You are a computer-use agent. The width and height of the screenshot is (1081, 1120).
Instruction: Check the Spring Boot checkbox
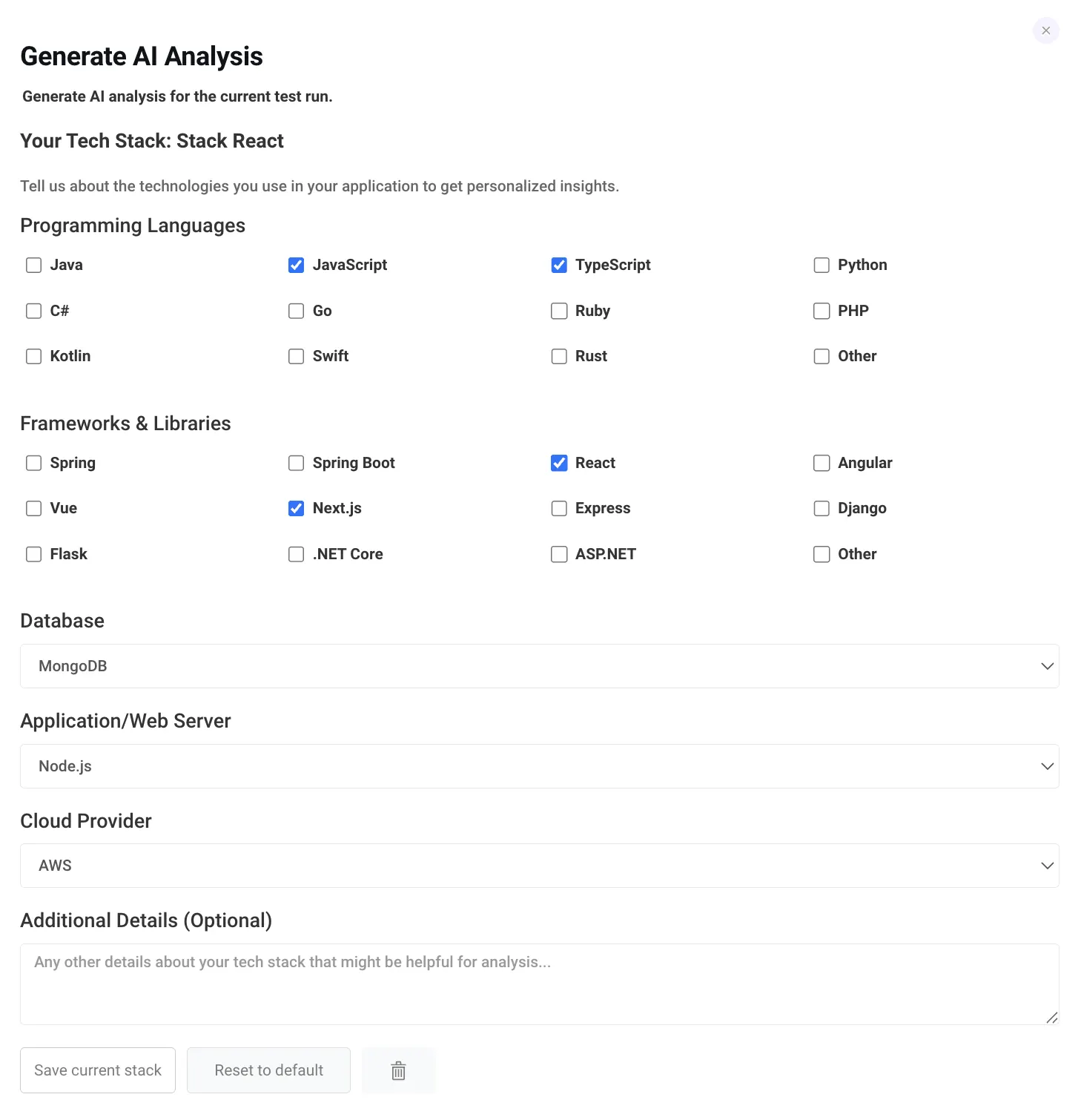(296, 464)
